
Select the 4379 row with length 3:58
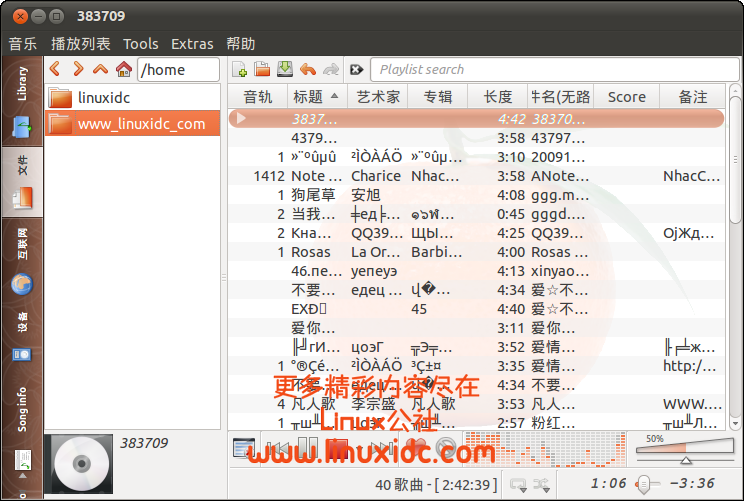(x=476, y=138)
